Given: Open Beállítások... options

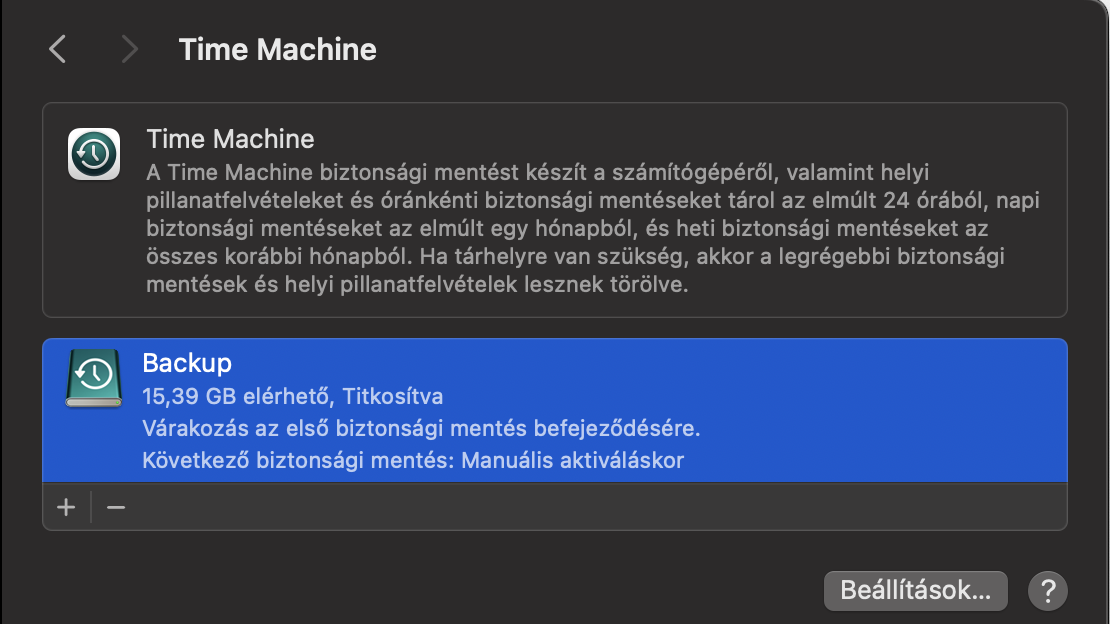Looking at the screenshot, I should (x=915, y=591).
